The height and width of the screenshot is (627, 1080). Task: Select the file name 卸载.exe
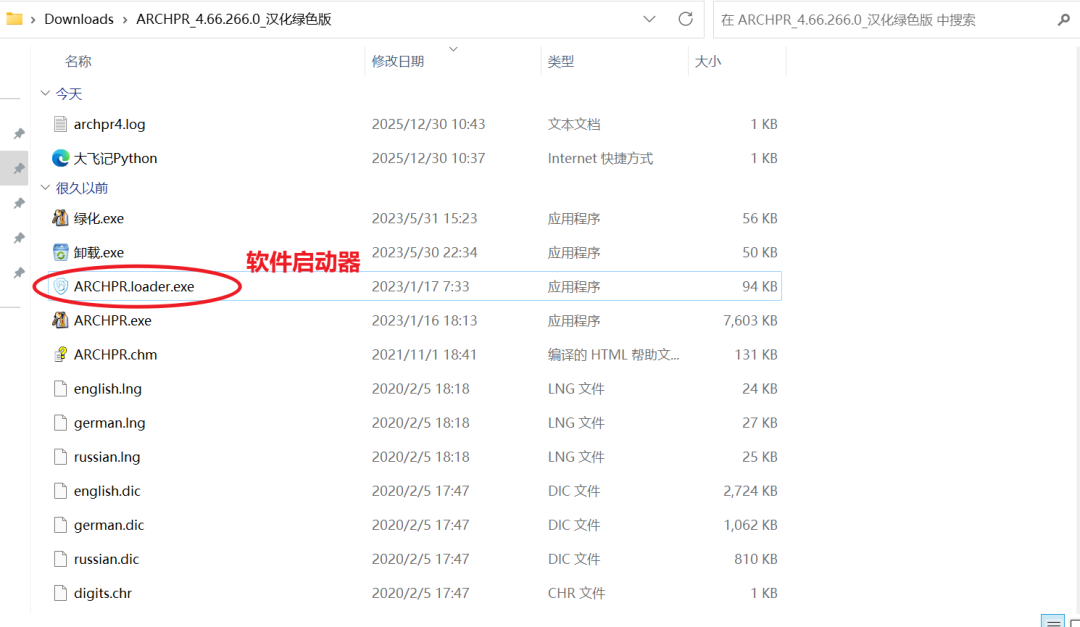point(99,252)
